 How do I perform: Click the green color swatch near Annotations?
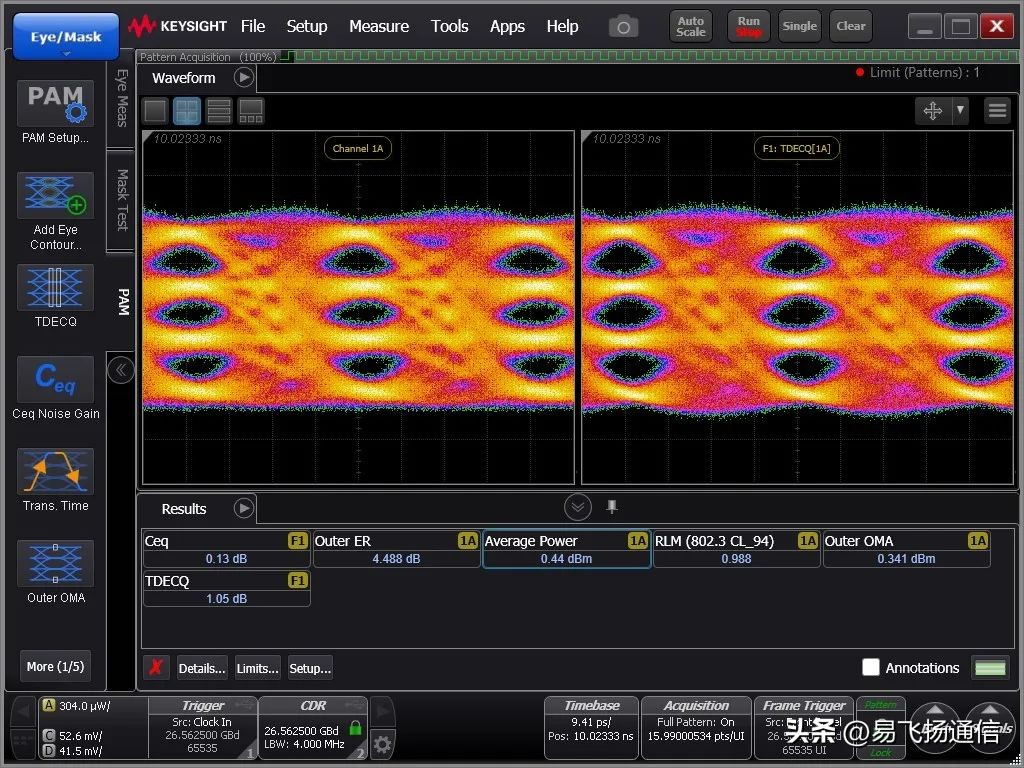(990, 667)
